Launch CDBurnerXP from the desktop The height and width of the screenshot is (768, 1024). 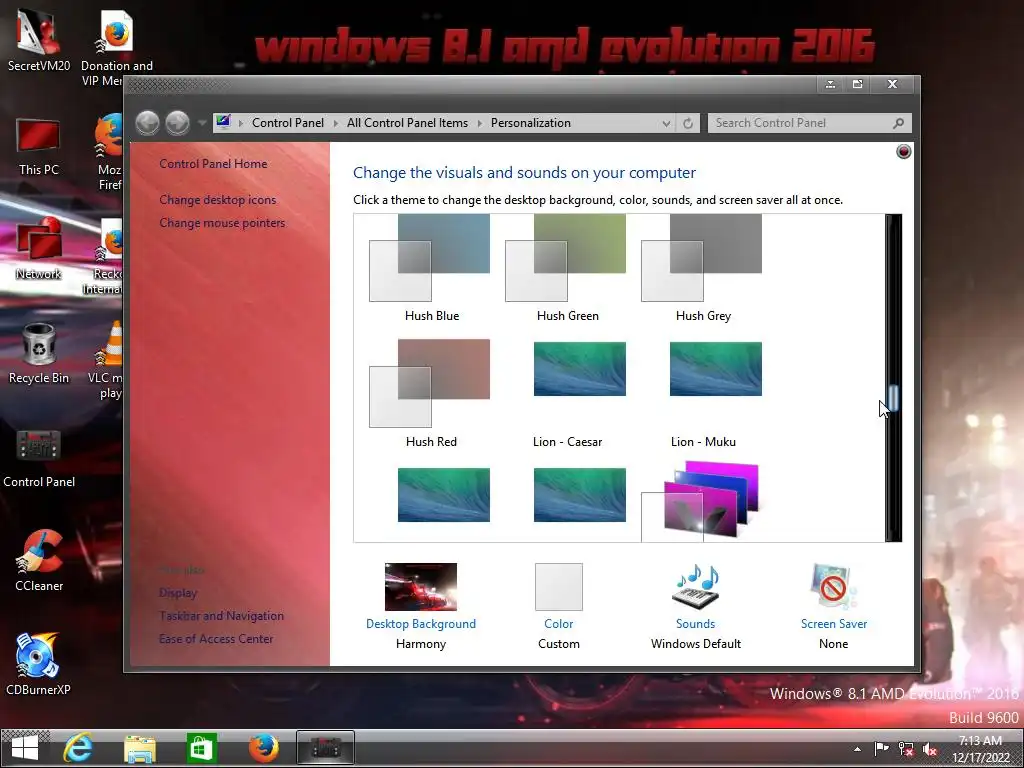39,664
